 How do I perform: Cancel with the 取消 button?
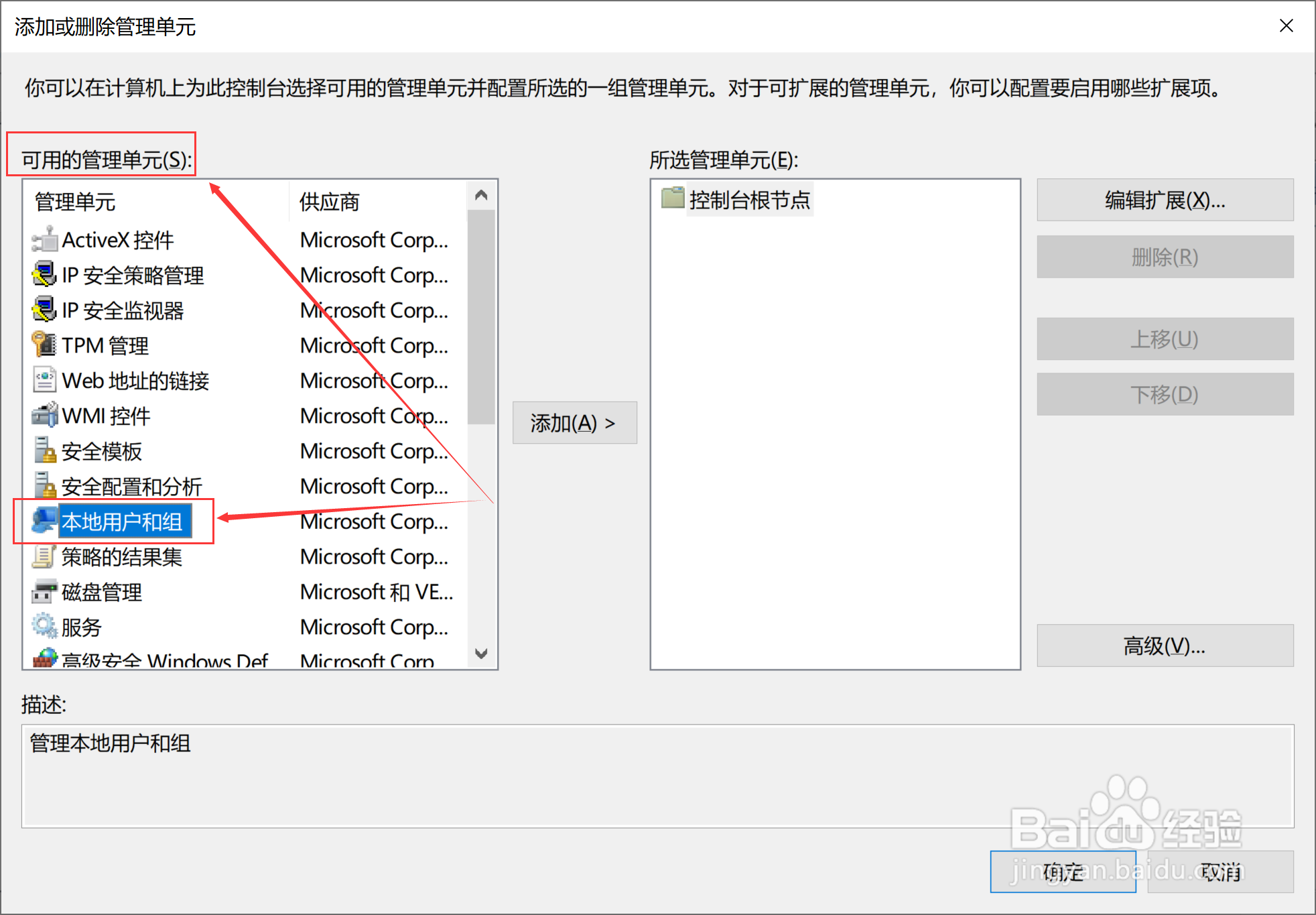pos(1221,871)
